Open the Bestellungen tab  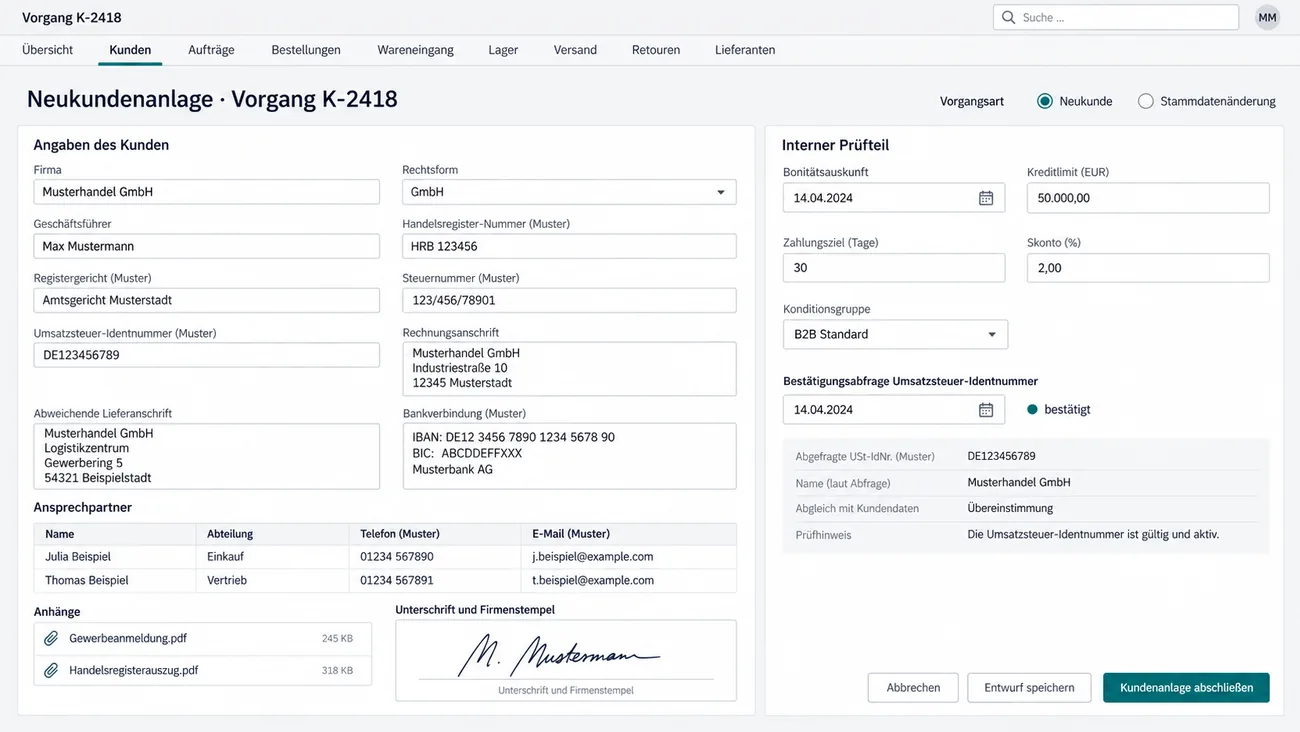(x=306, y=50)
